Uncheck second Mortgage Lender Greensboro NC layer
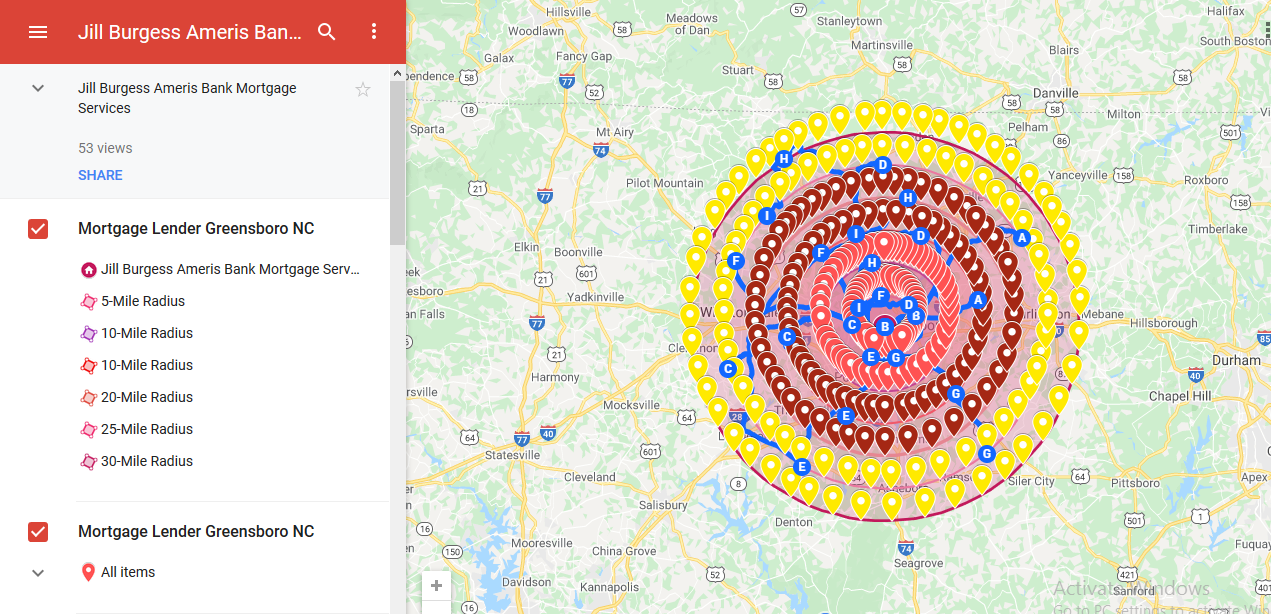The height and width of the screenshot is (614, 1271). 38,532
